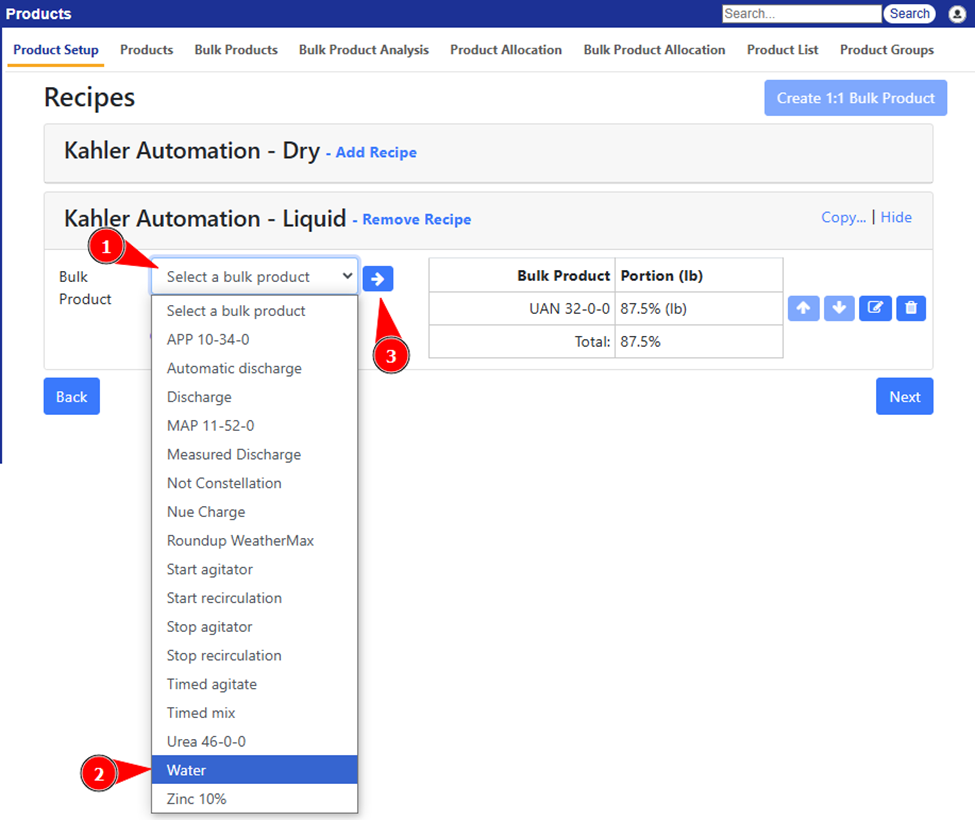Hide the Liquid recipe section
This screenshot has width=975, height=820.
[x=896, y=217]
